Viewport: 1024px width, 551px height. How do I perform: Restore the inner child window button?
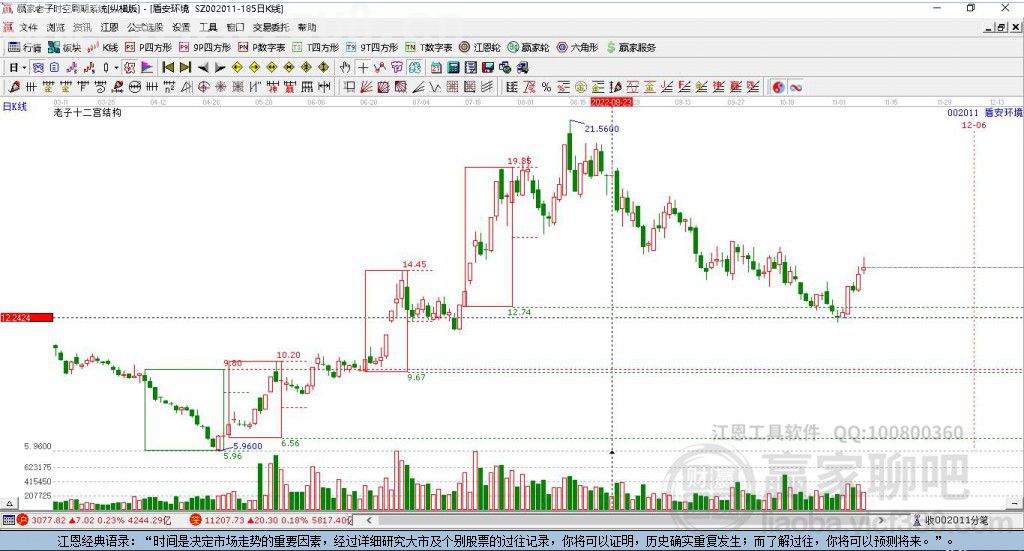[1001, 27]
